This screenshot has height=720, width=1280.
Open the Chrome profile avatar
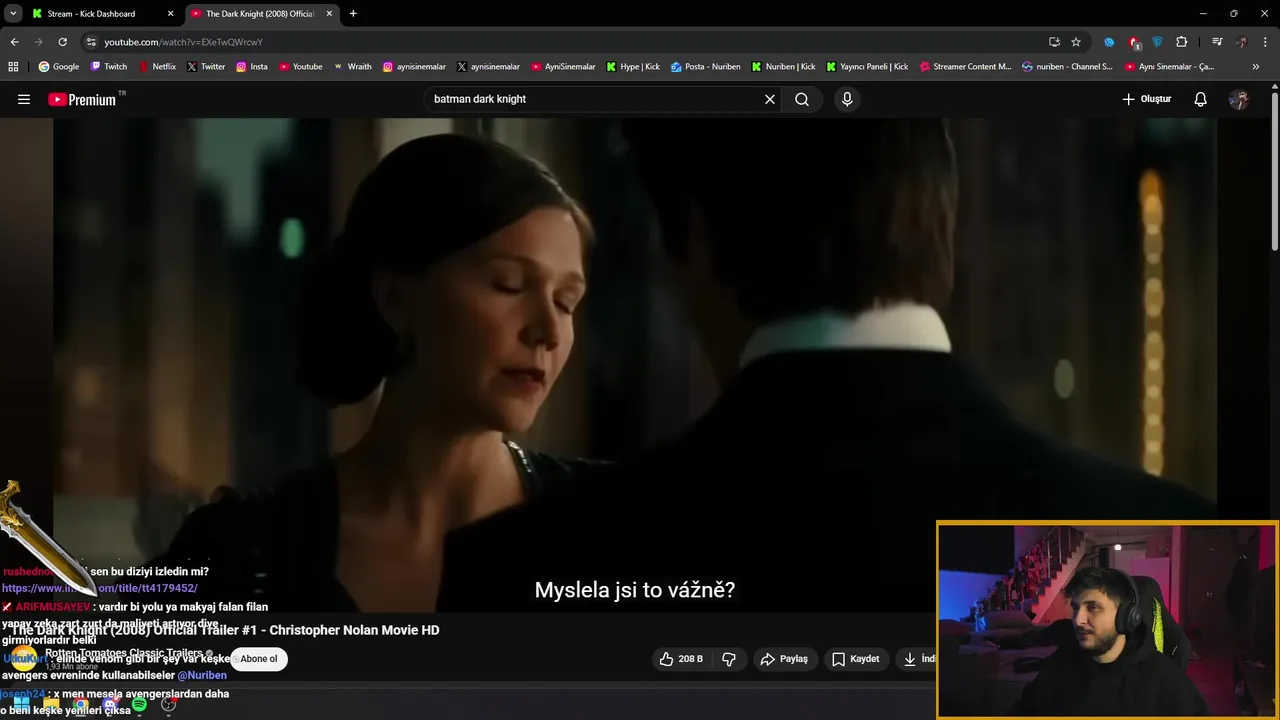(1242, 42)
